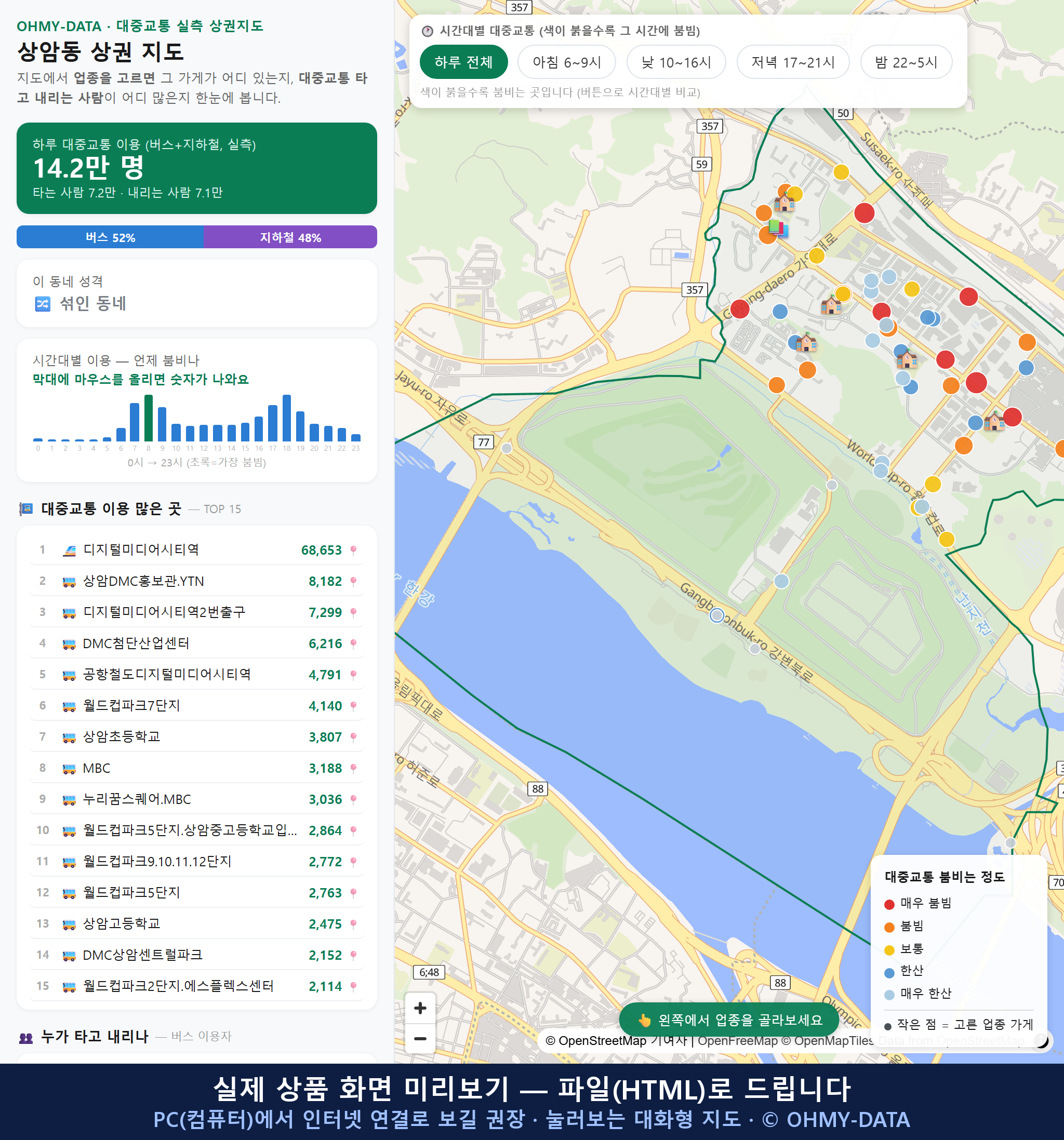Click the chart bar for hour 18
The width and height of the screenshot is (1064, 1140).
[287, 418]
